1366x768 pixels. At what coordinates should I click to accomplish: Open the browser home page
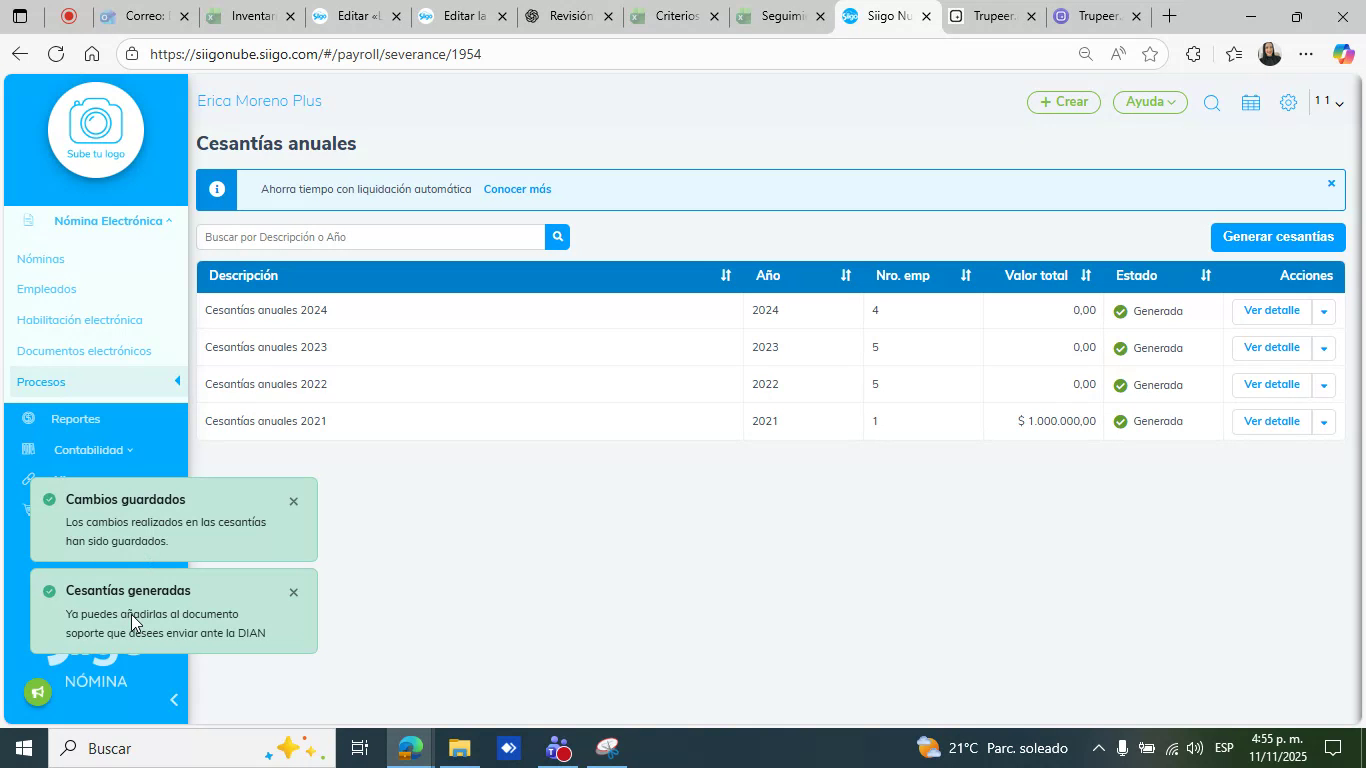point(92,54)
